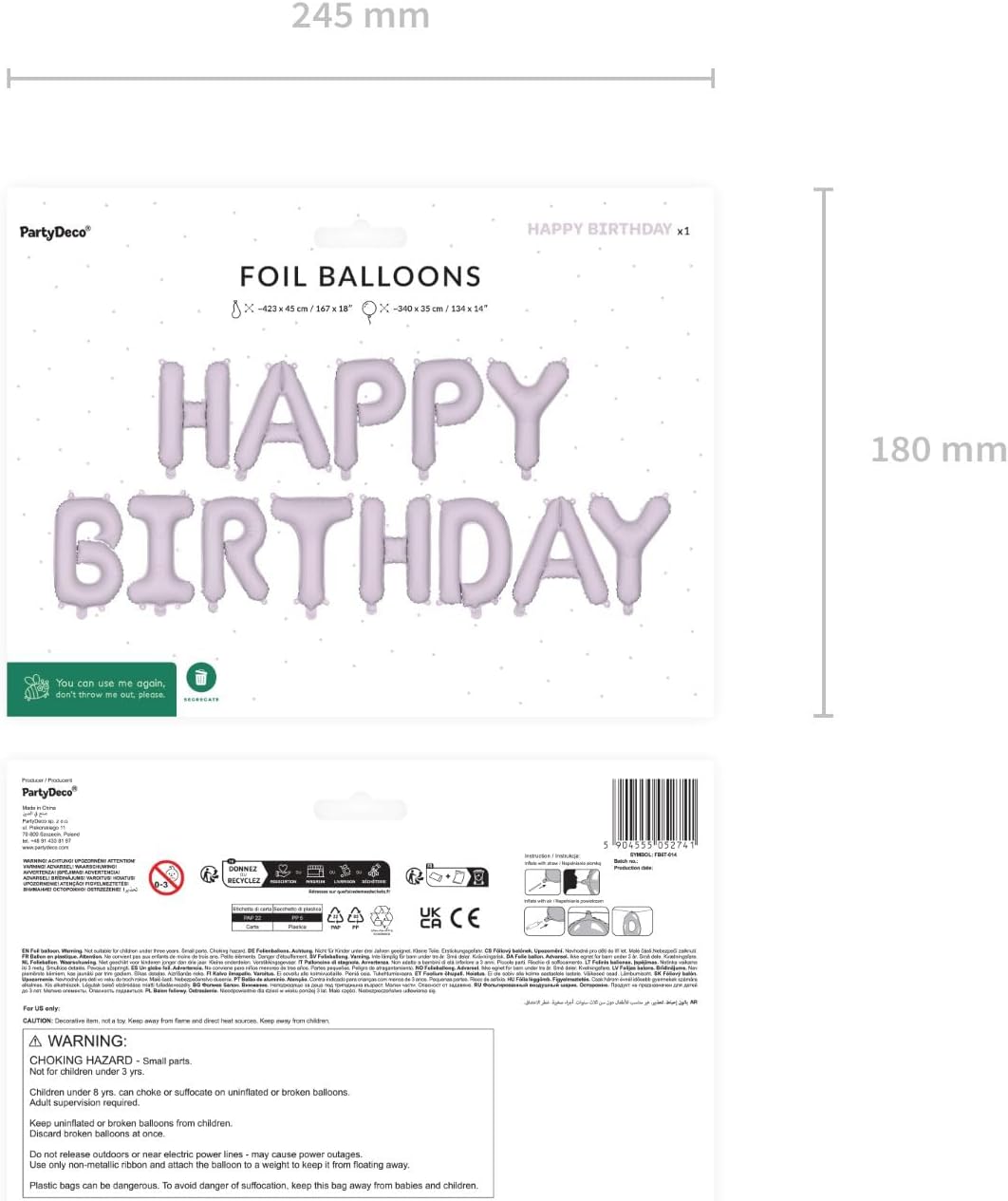Click the 180 mm height dimension label
This screenshot has height=1201, width=1008.
point(939,449)
